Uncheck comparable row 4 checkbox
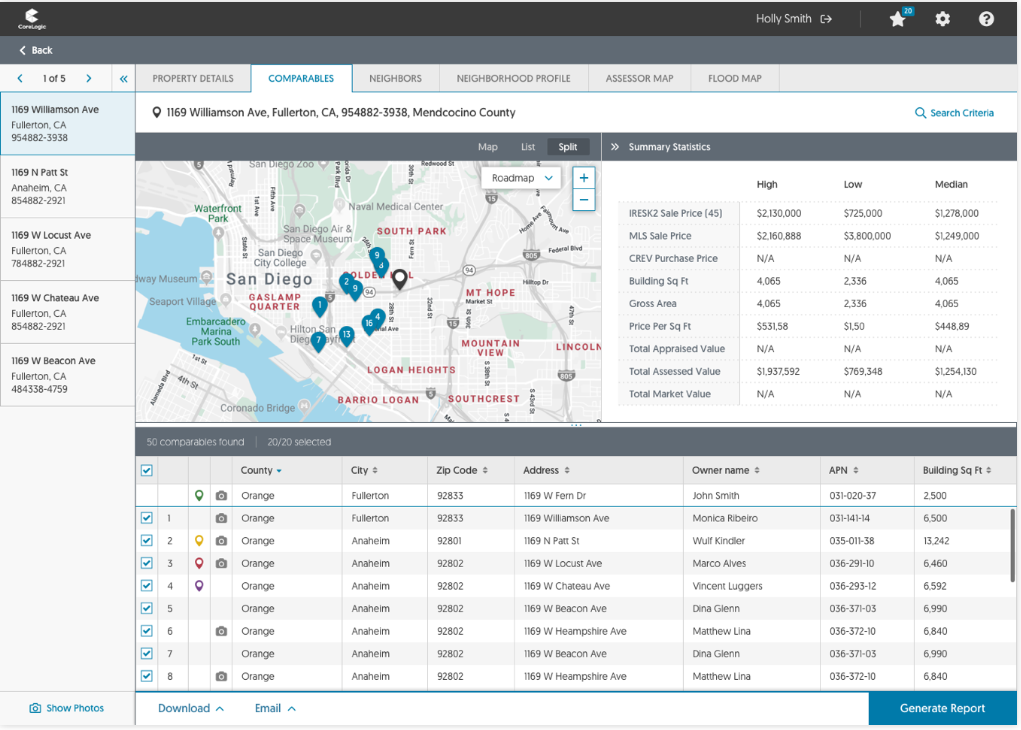1021x730 pixels. 147,586
